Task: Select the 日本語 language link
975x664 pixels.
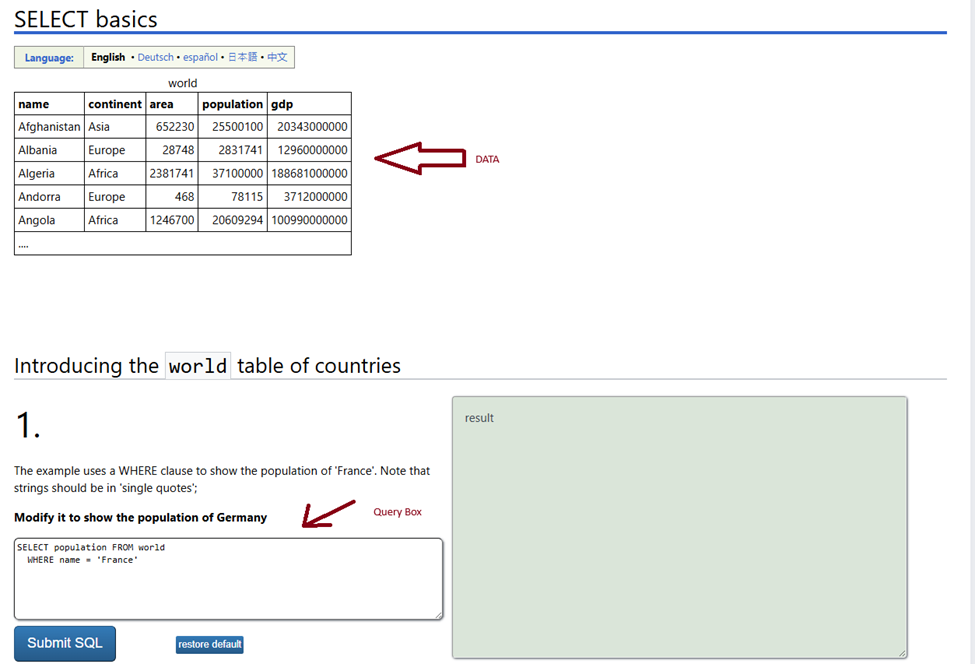Action: 242,58
